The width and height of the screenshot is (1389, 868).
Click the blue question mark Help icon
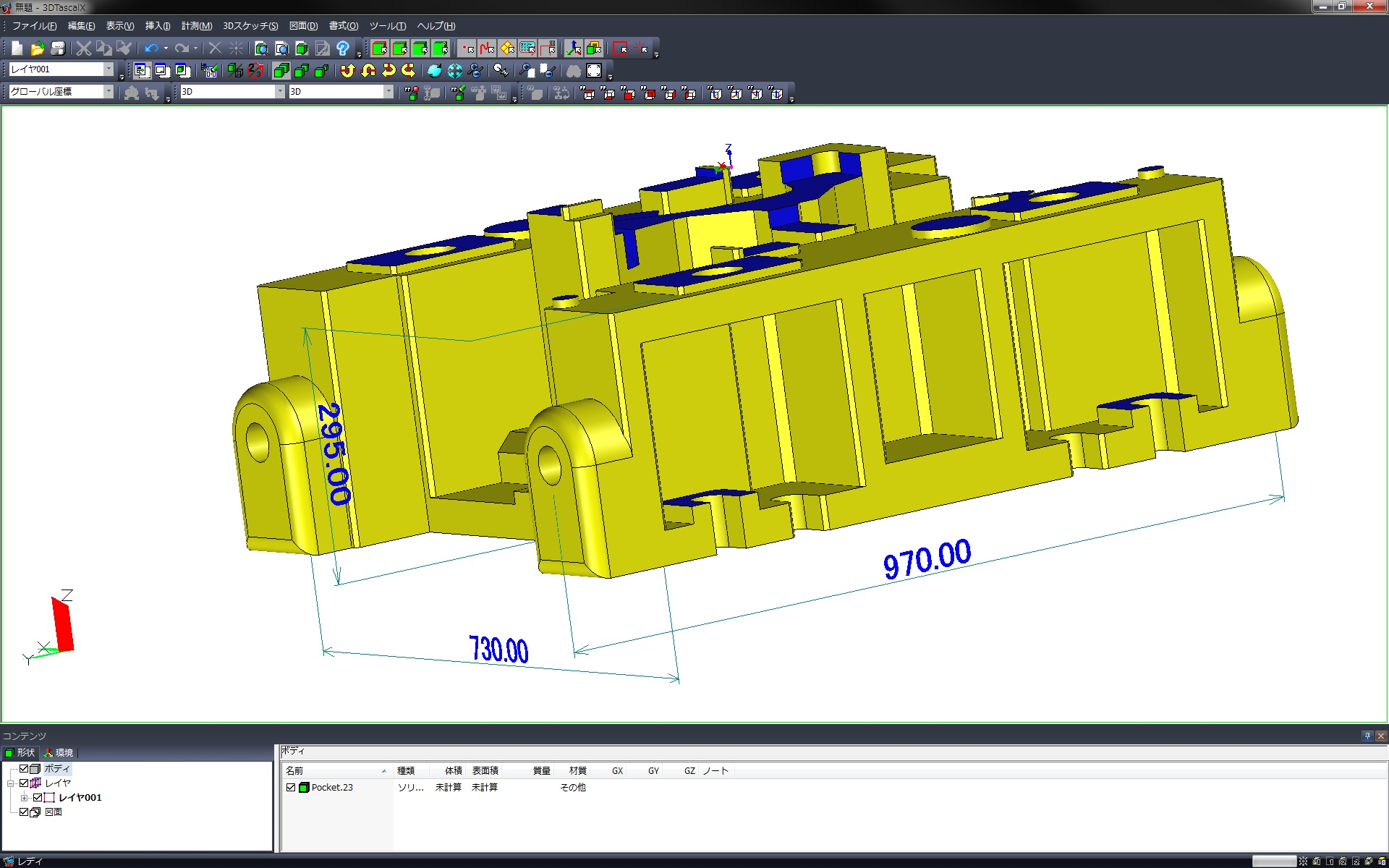(343, 48)
